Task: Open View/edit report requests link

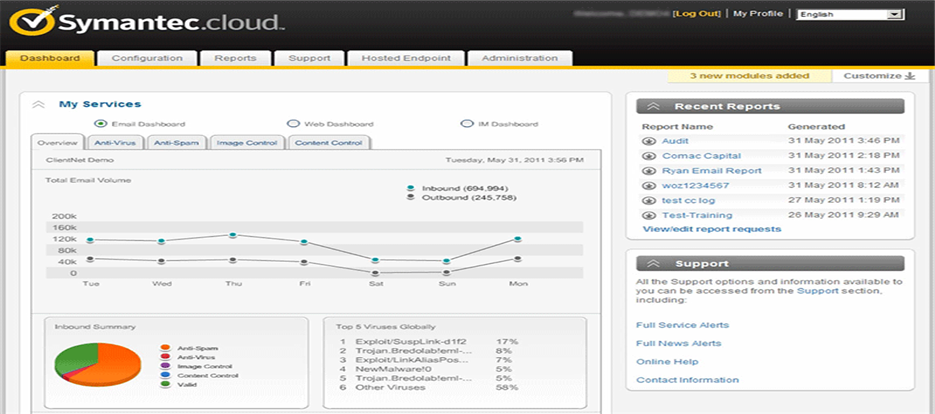Action: tap(711, 229)
